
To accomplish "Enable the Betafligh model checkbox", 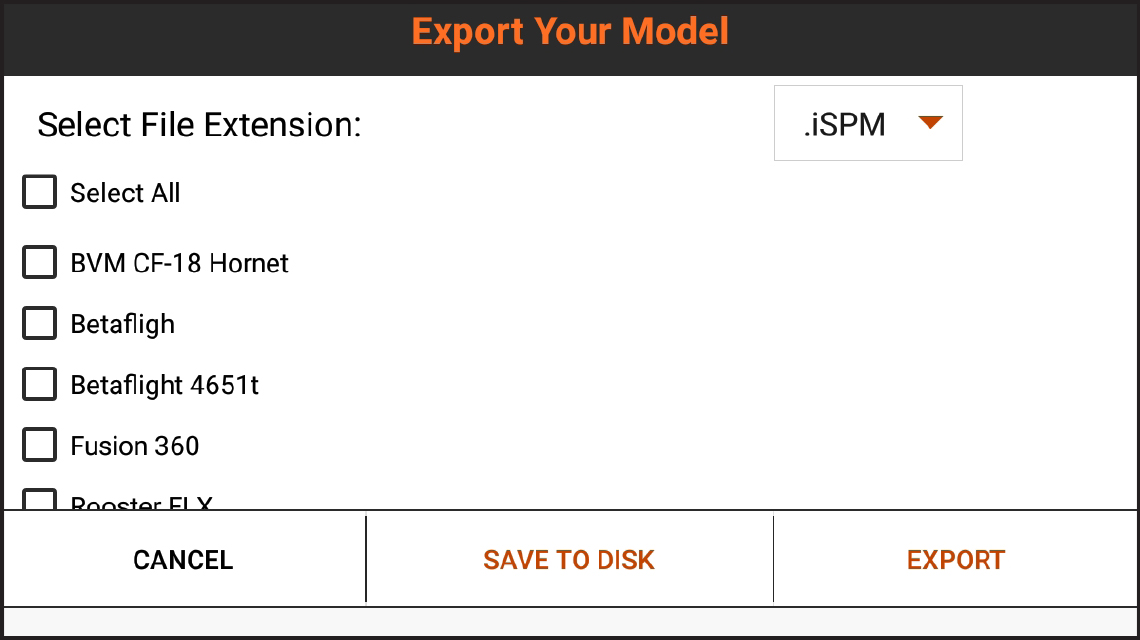I will 40,324.
